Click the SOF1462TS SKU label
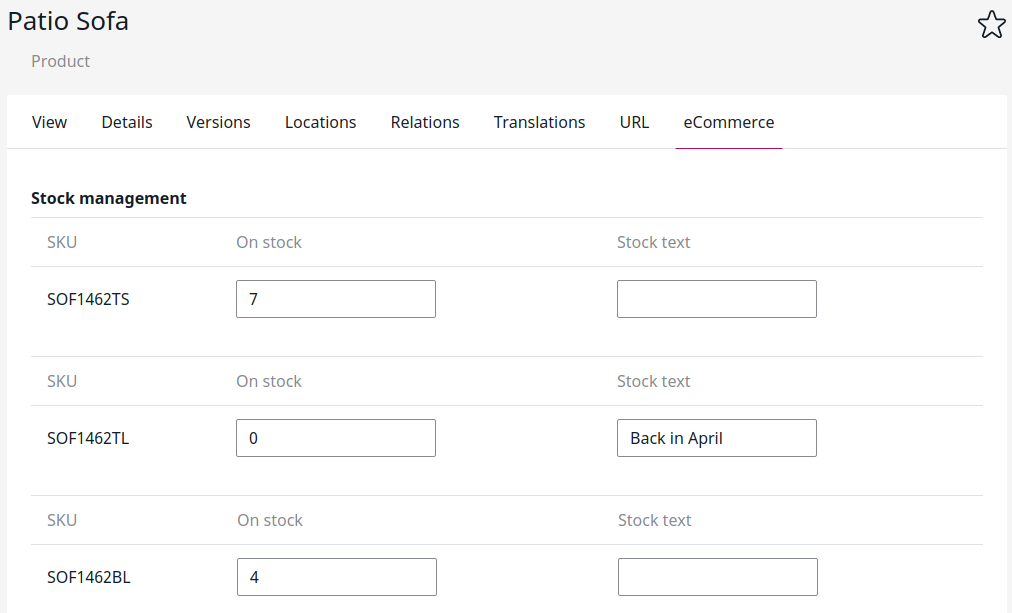Image resolution: width=1012 pixels, height=613 pixels. 88,299
